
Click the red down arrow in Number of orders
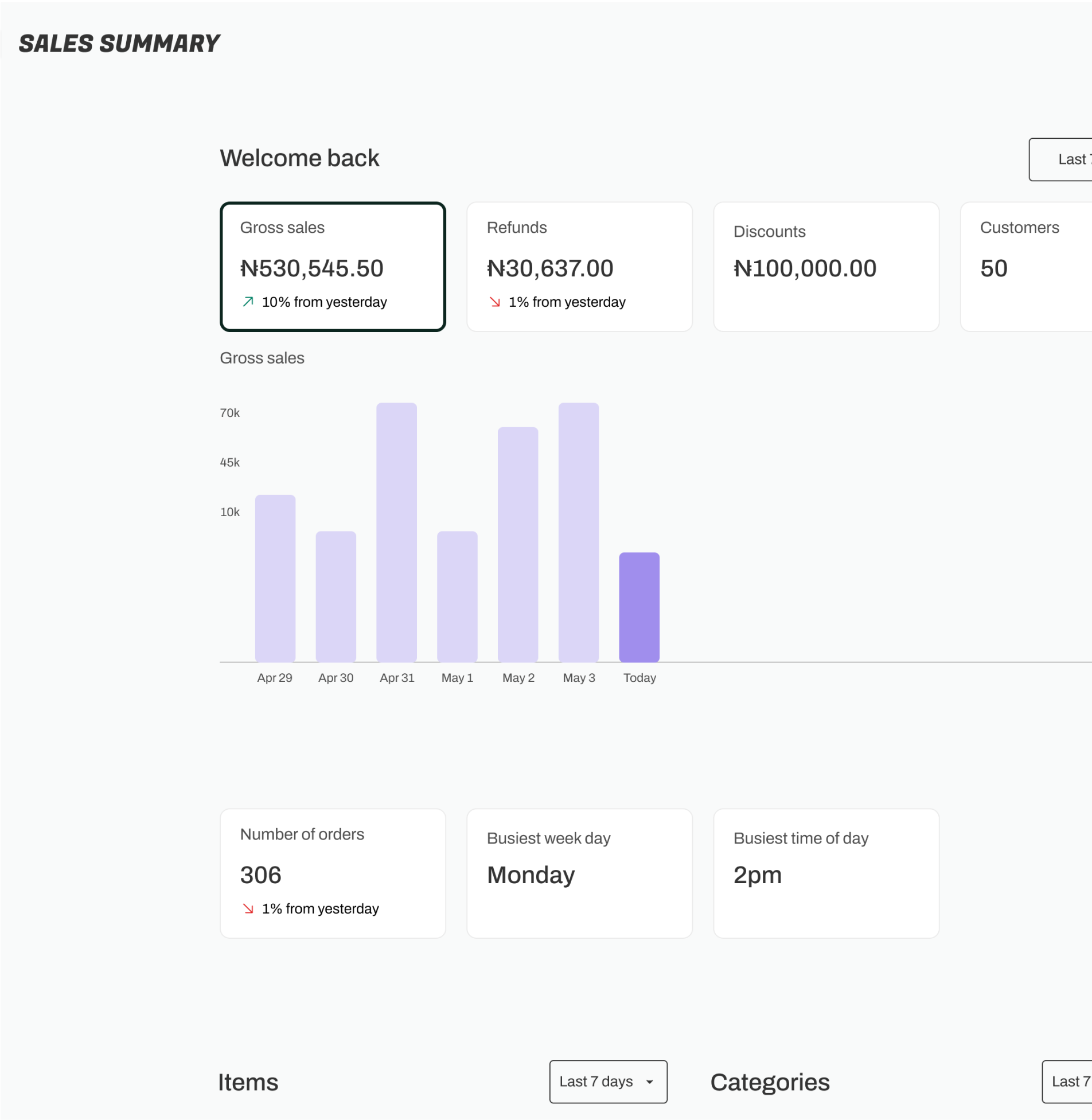(x=248, y=908)
